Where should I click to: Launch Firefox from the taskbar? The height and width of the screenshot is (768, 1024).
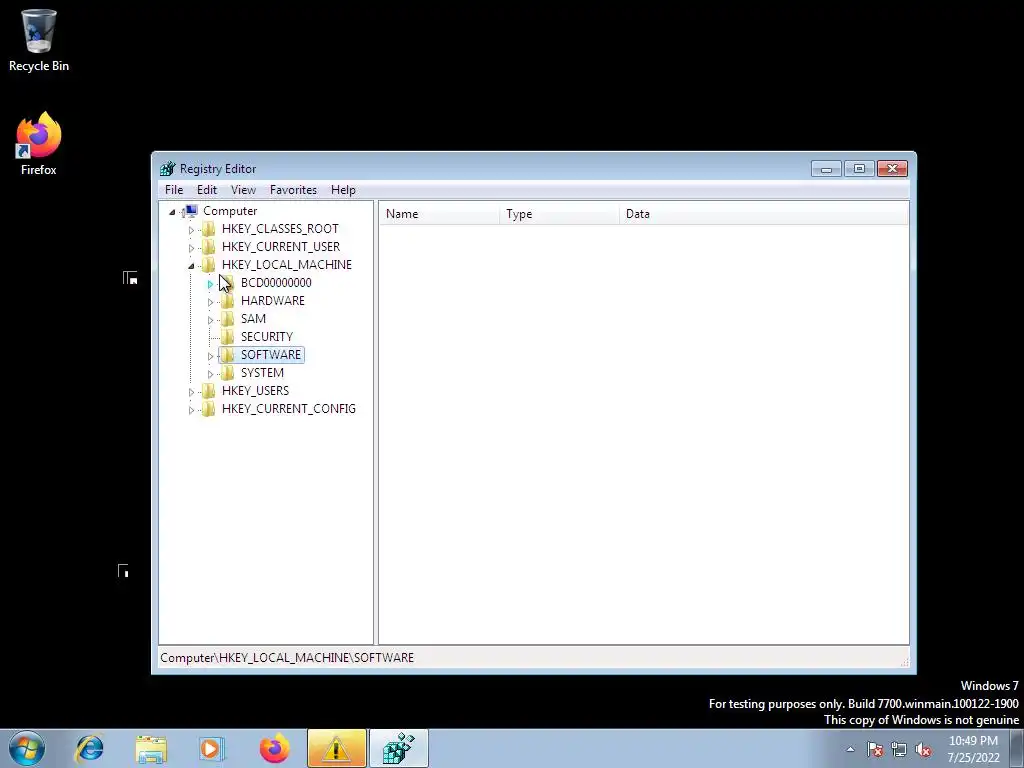274,748
